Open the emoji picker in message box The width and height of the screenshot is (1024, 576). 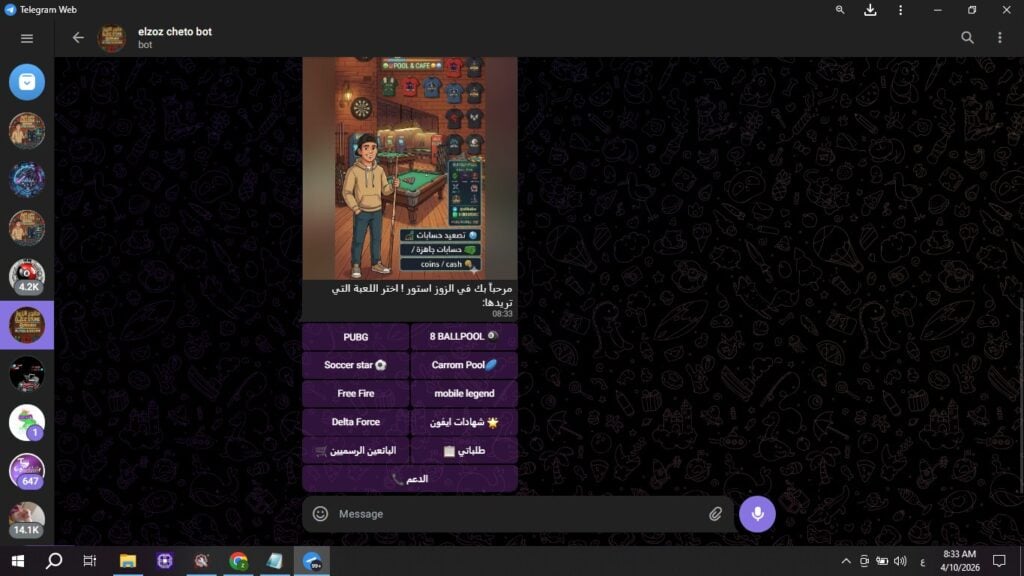click(320, 514)
